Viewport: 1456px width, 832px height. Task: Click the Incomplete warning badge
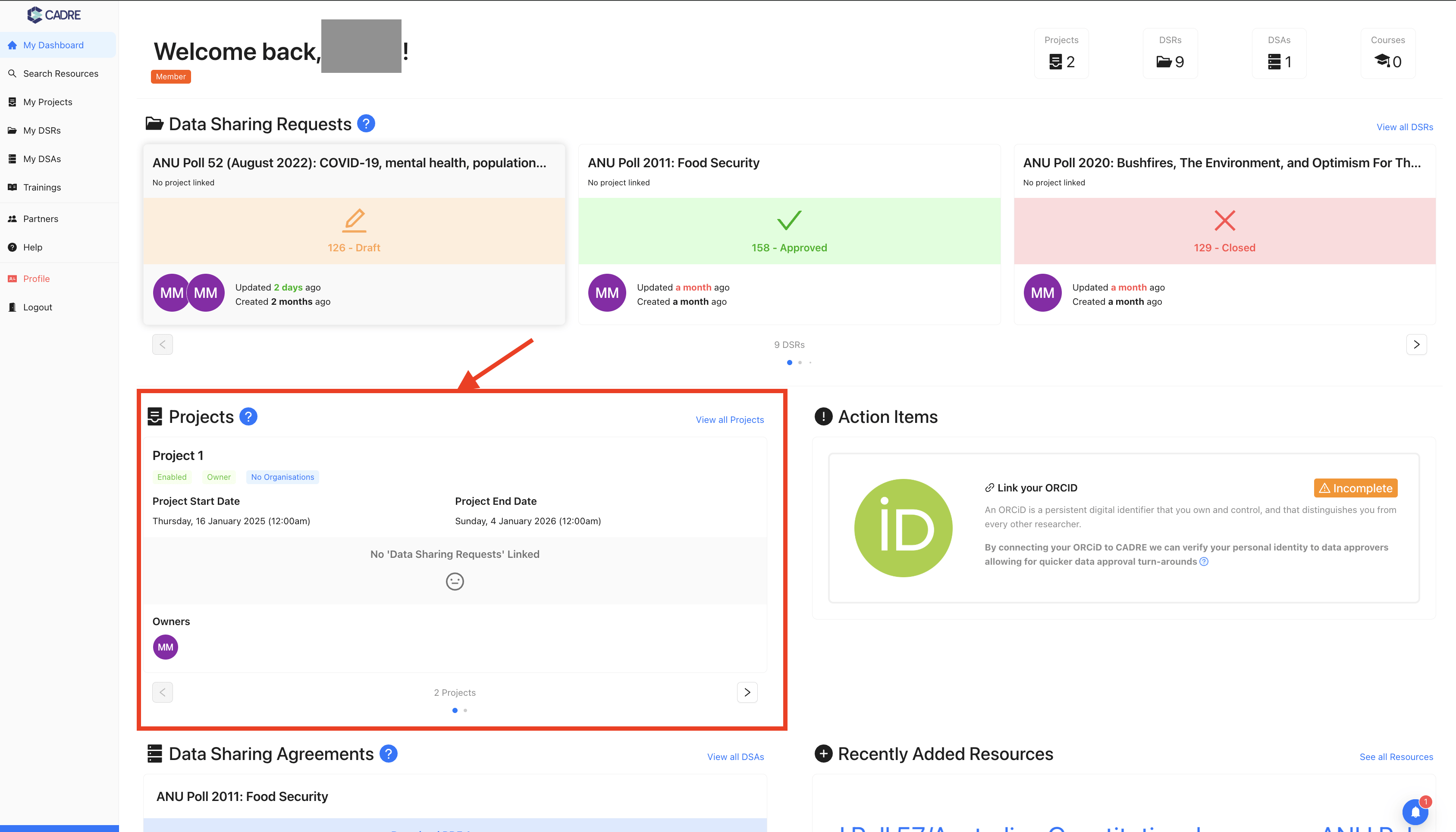click(x=1356, y=488)
